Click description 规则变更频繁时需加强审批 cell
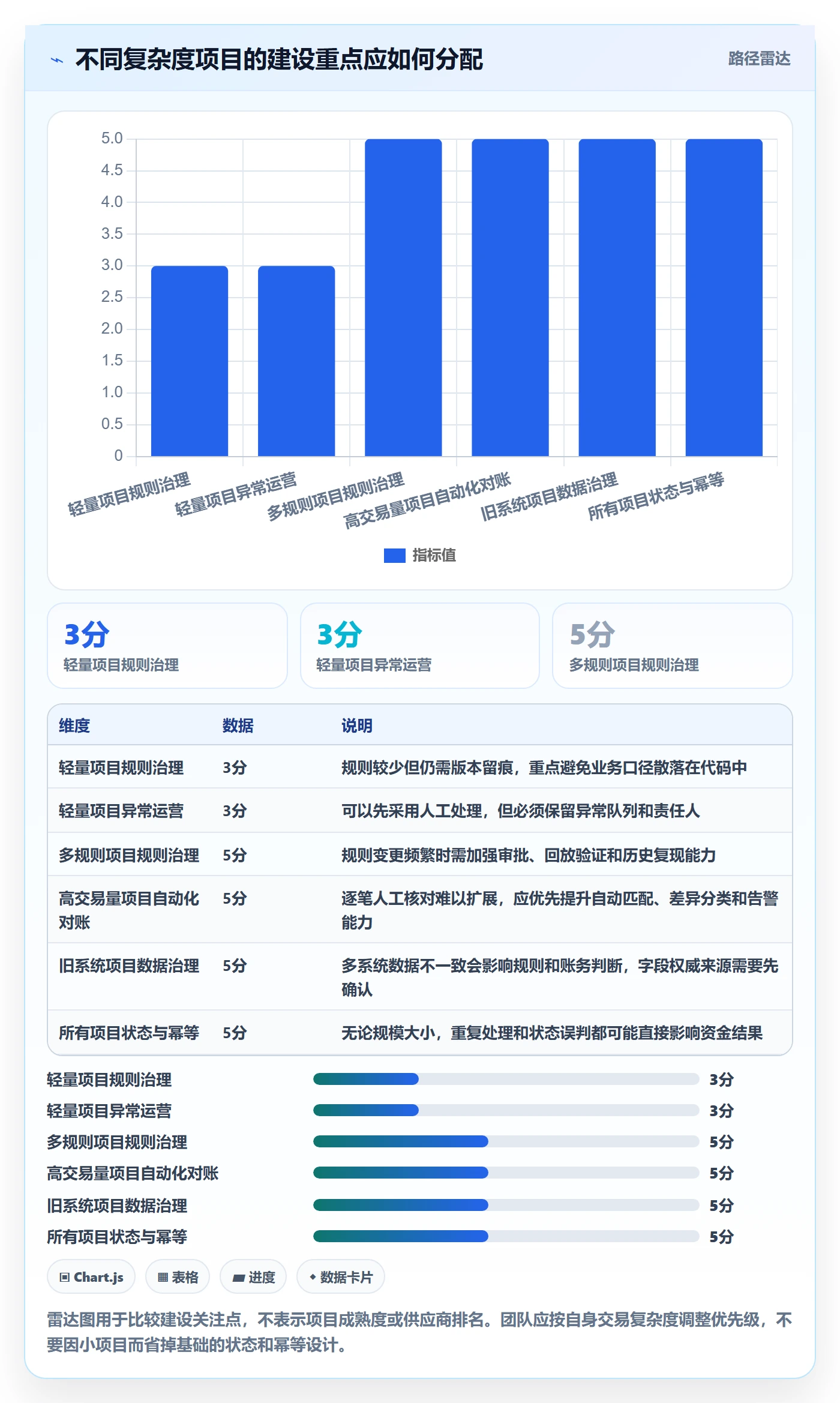This screenshot has width=840, height=1403. click(x=529, y=855)
